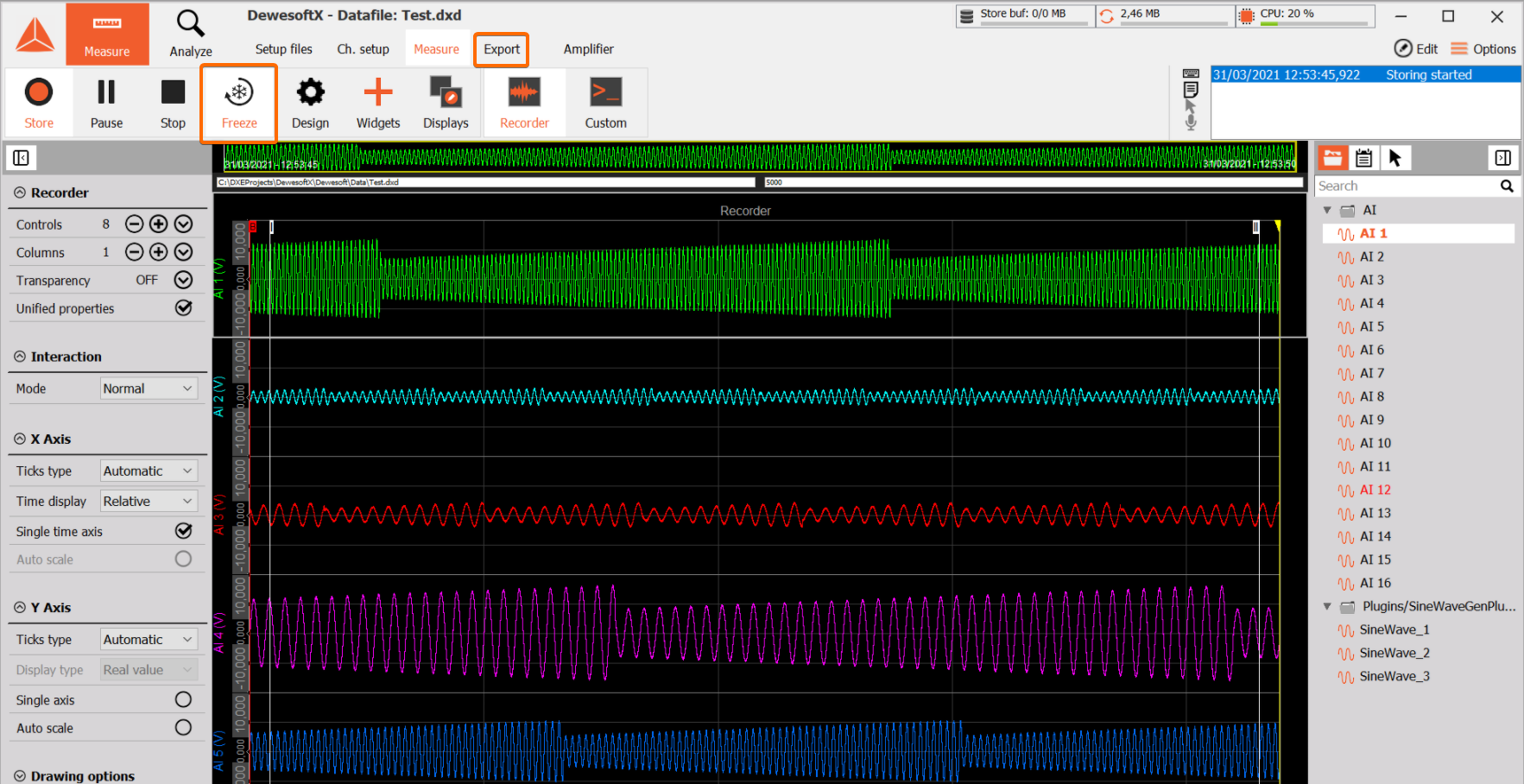Select channel AI 1
The height and width of the screenshot is (784, 1524).
coord(1419,233)
